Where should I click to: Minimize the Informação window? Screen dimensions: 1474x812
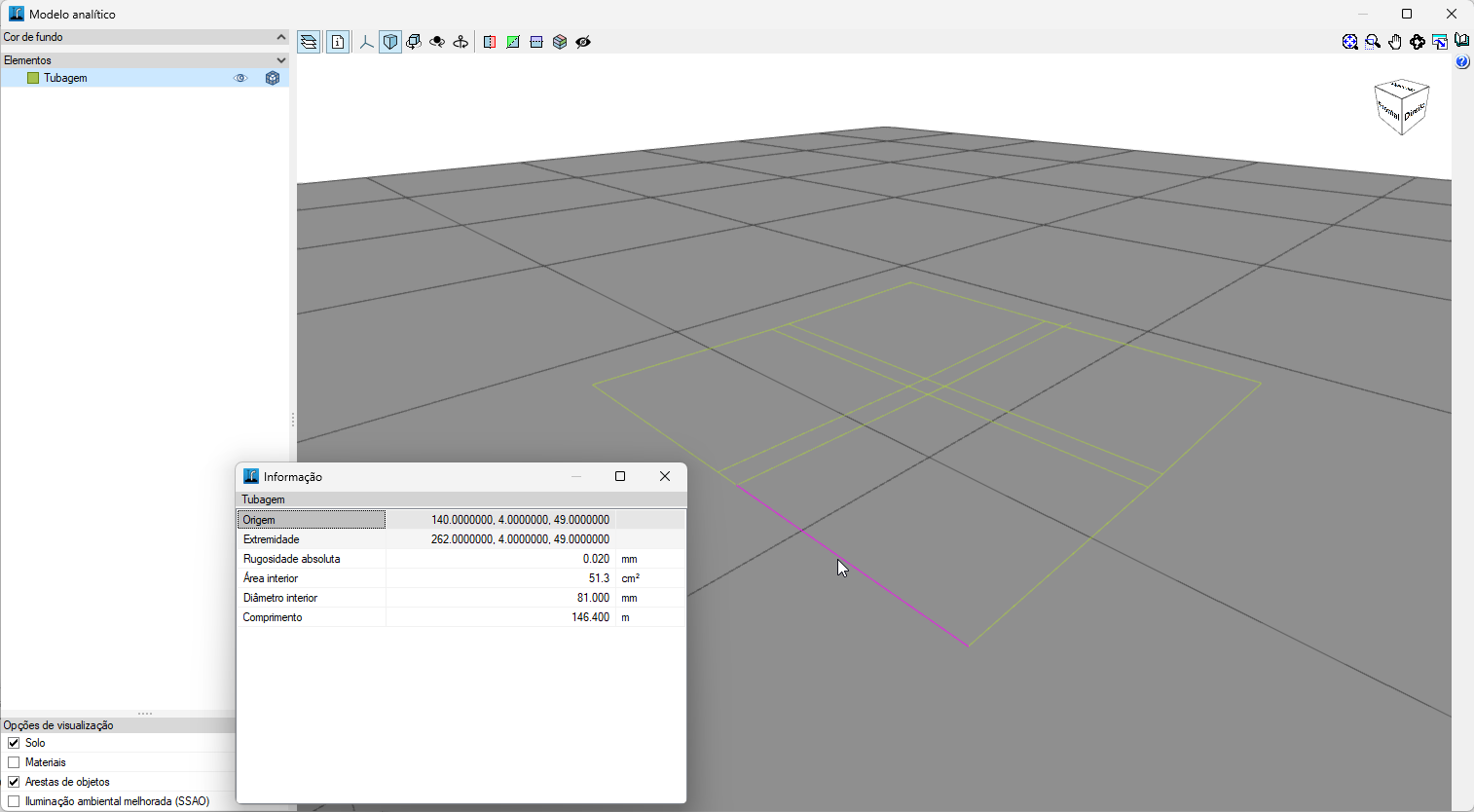(x=576, y=476)
